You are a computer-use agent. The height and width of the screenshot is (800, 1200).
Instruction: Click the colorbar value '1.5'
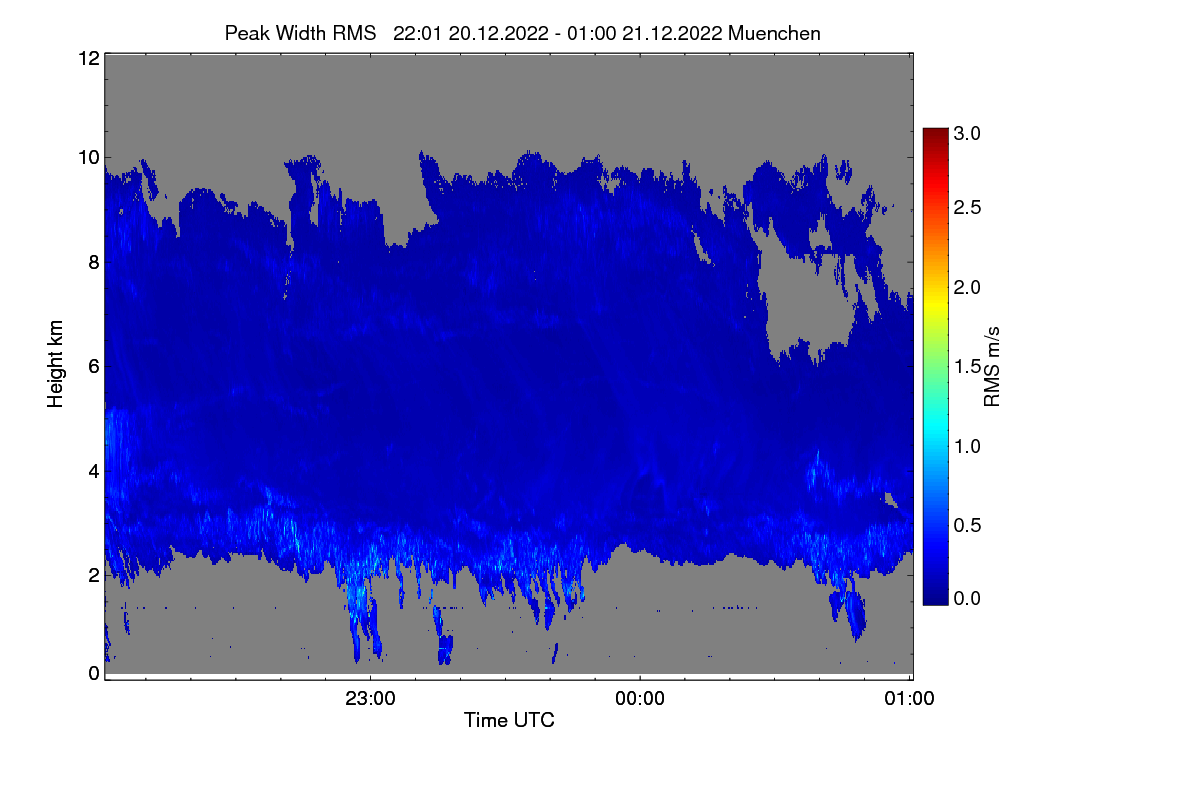click(967, 367)
